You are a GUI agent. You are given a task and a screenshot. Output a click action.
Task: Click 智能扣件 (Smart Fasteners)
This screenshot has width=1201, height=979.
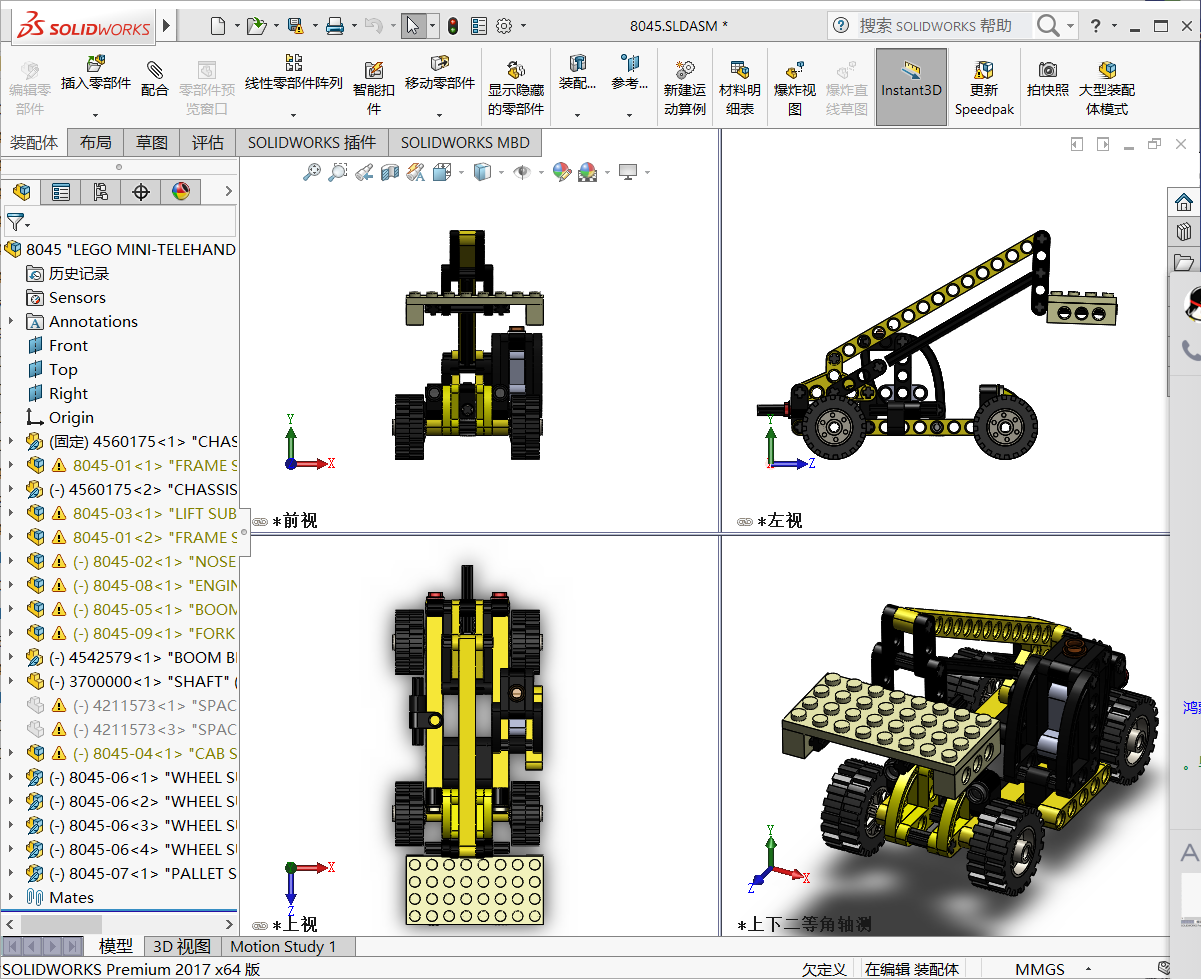click(374, 88)
